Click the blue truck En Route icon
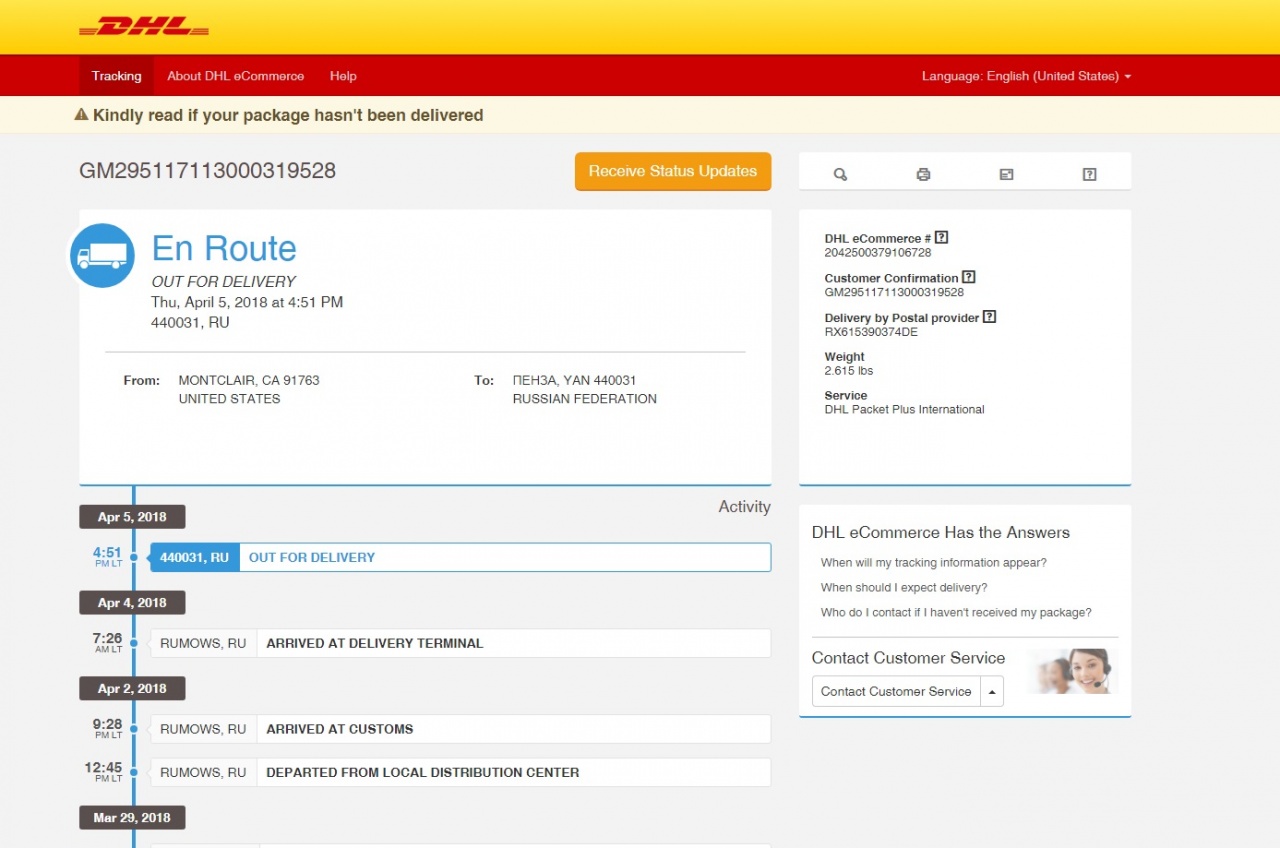 [x=103, y=255]
